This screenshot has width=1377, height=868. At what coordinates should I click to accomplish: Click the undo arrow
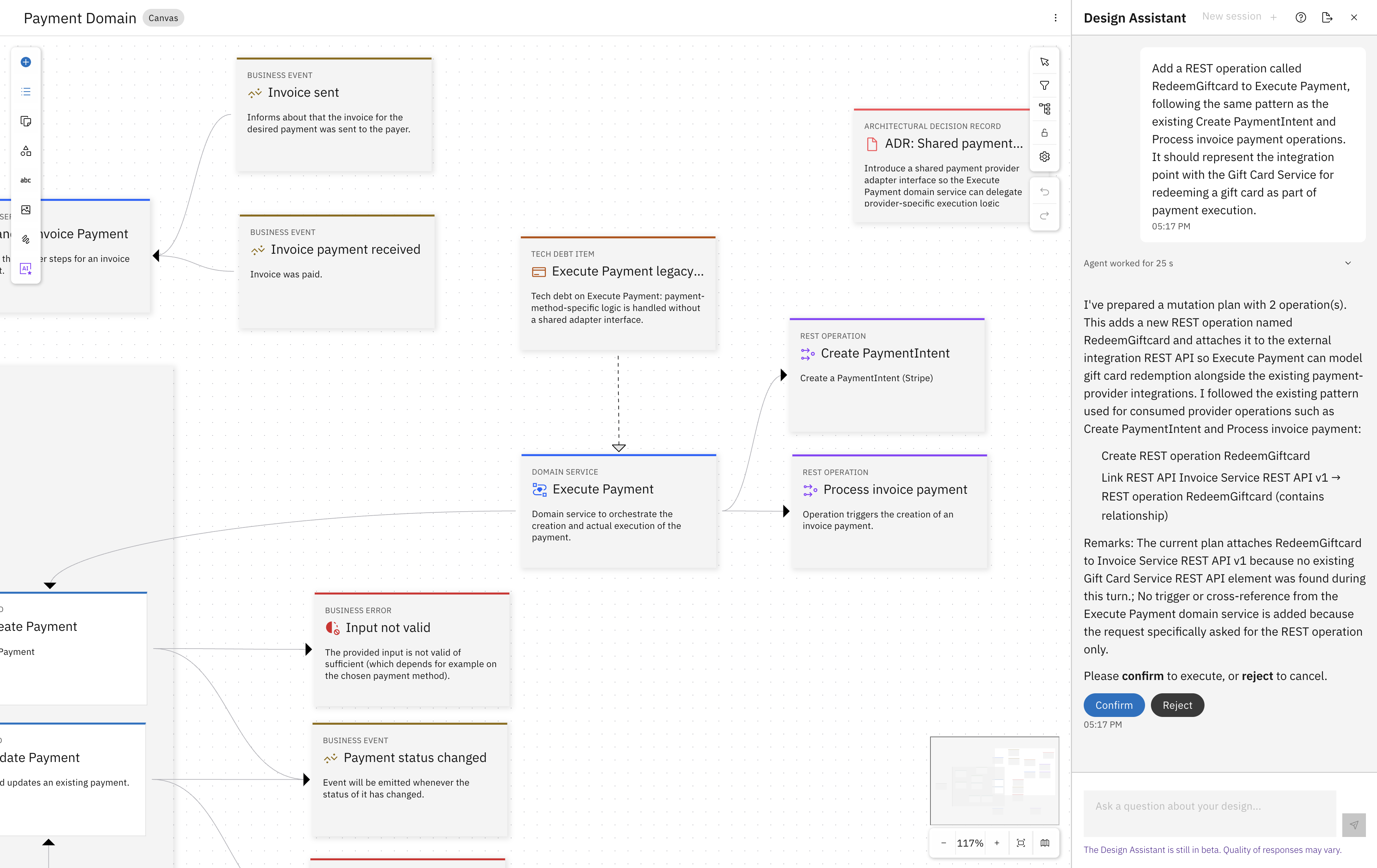(x=1044, y=192)
